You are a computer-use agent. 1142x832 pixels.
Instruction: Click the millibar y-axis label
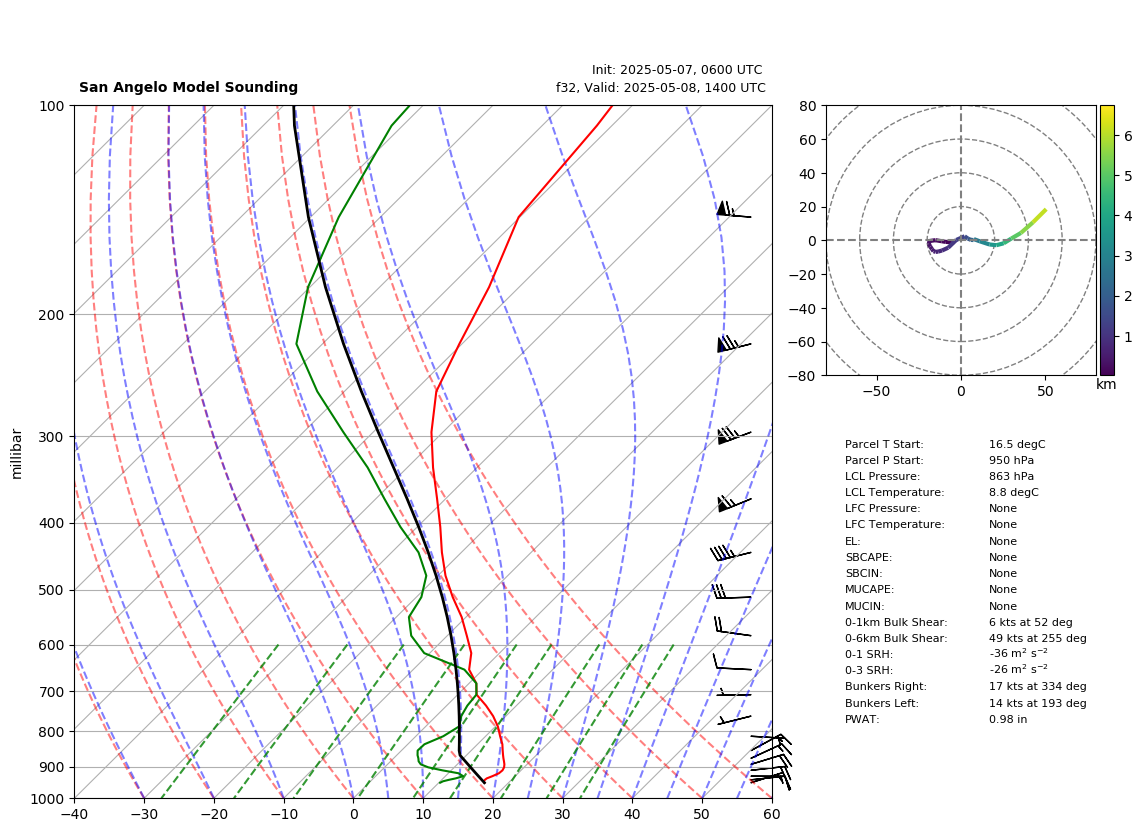pyautogui.click(x=17, y=454)
